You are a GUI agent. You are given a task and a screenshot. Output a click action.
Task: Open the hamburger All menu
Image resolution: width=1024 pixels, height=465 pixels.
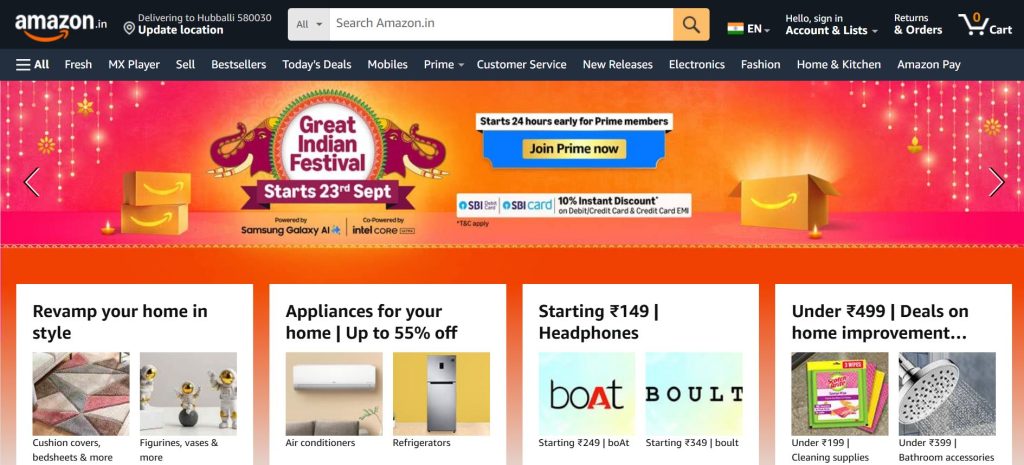pos(33,64)
